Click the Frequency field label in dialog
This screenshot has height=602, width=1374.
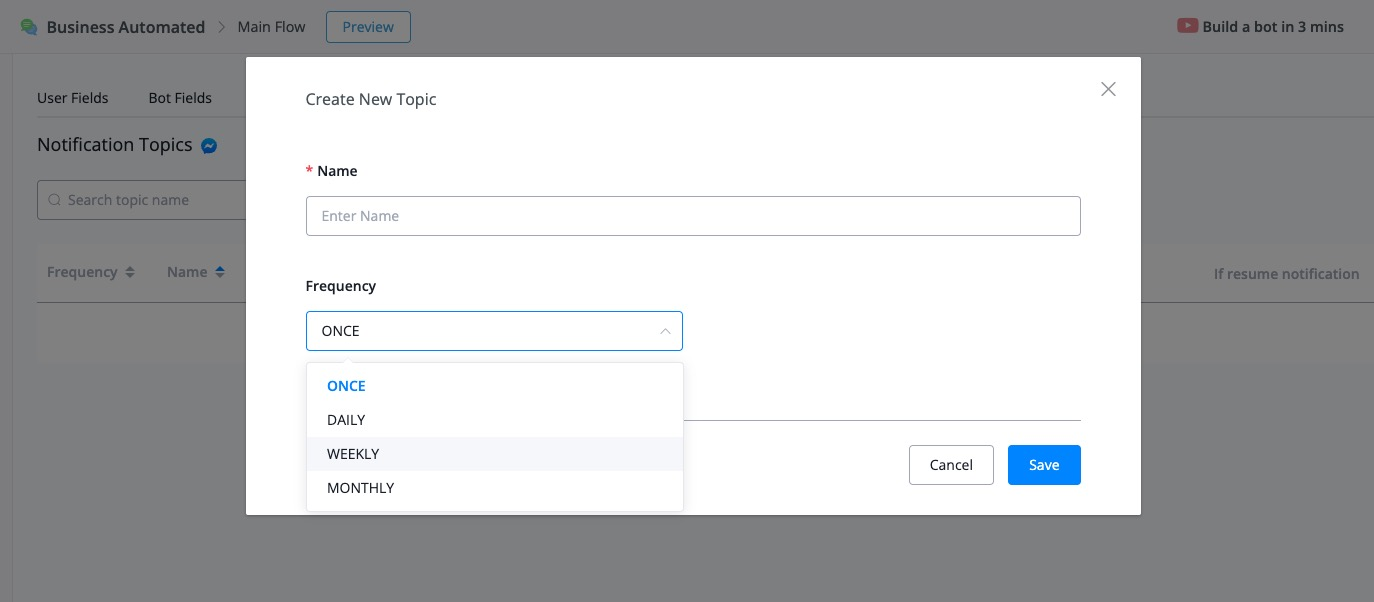pyautogui.click(x=341, y=286)
